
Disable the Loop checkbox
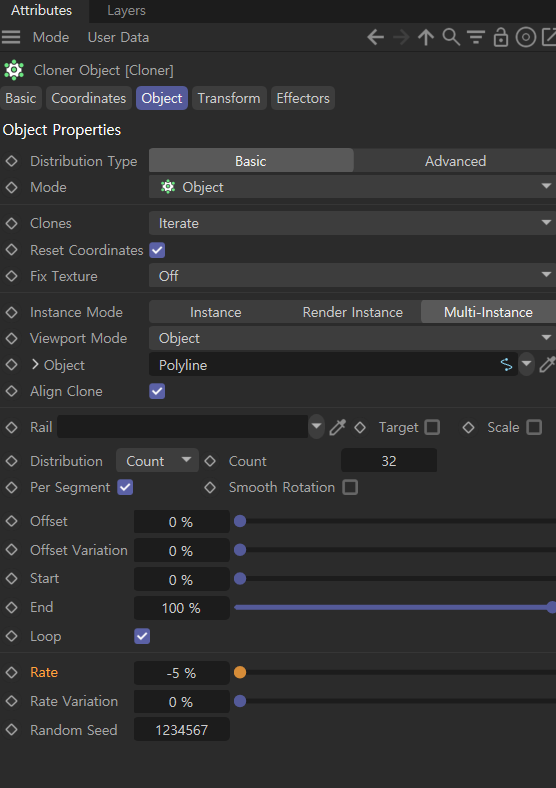(x=142, y=636)
